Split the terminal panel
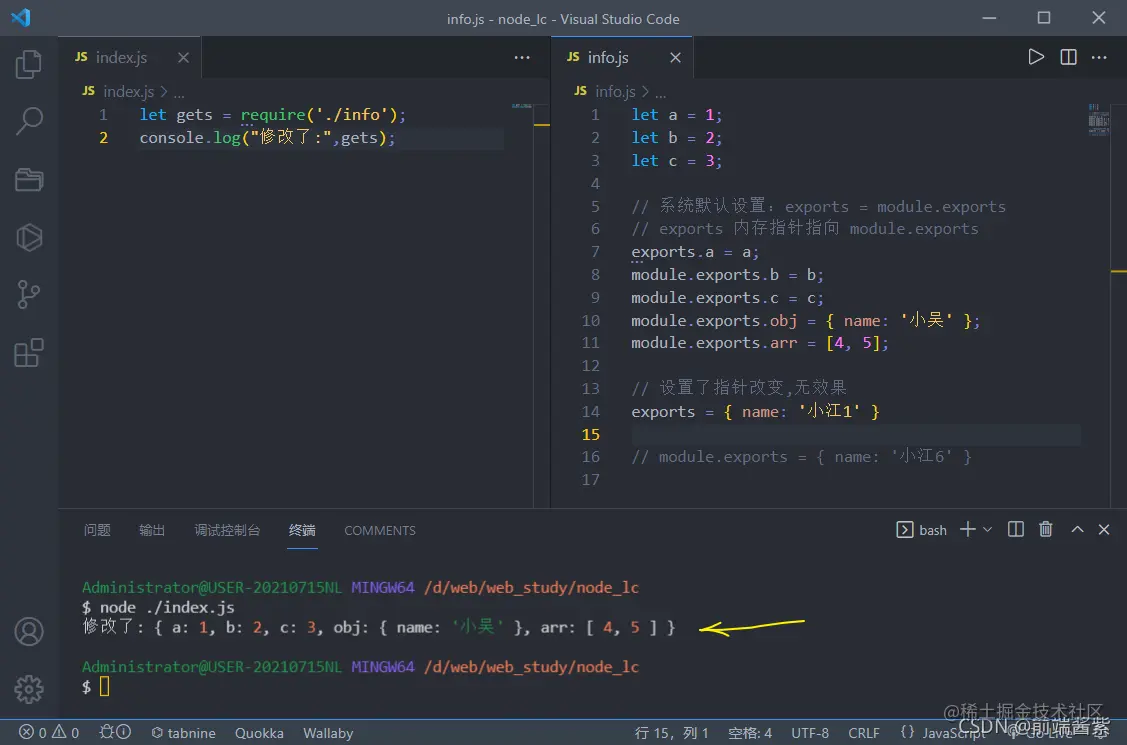Viewport: 1127px width, 745px height. [x=1016, y=529]
